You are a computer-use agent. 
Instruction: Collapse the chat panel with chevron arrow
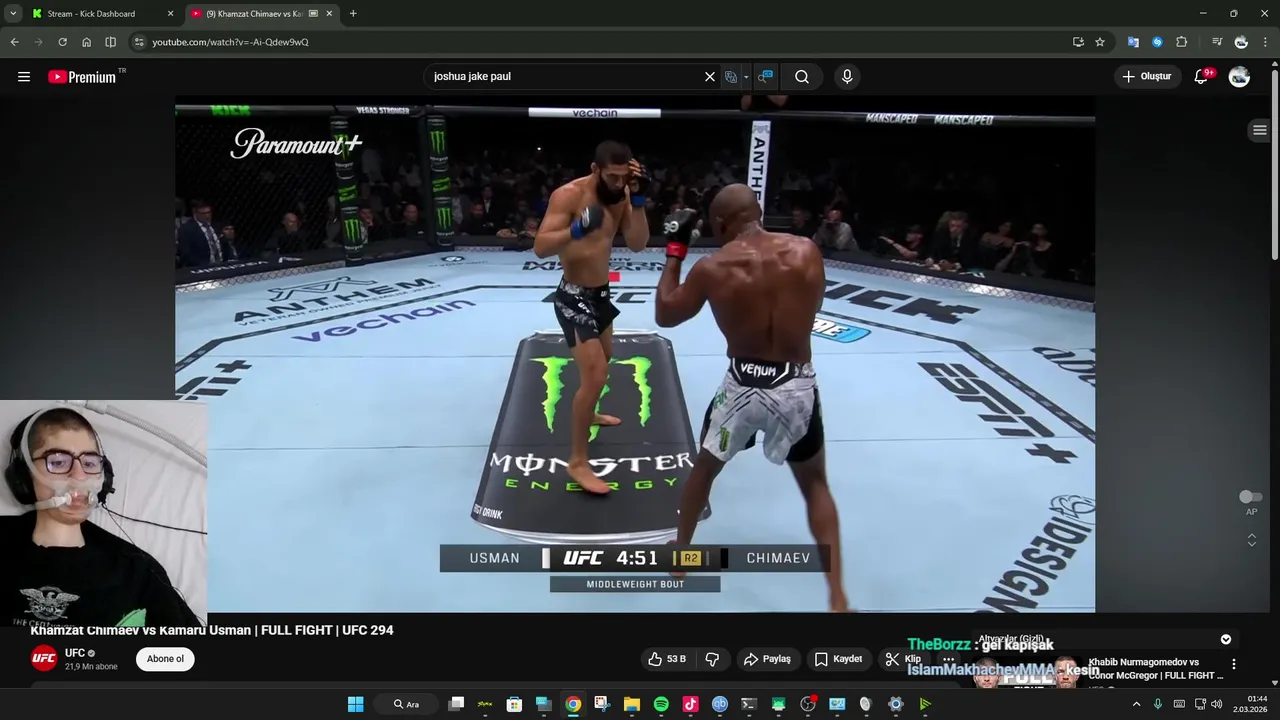tap(1226, 639)
